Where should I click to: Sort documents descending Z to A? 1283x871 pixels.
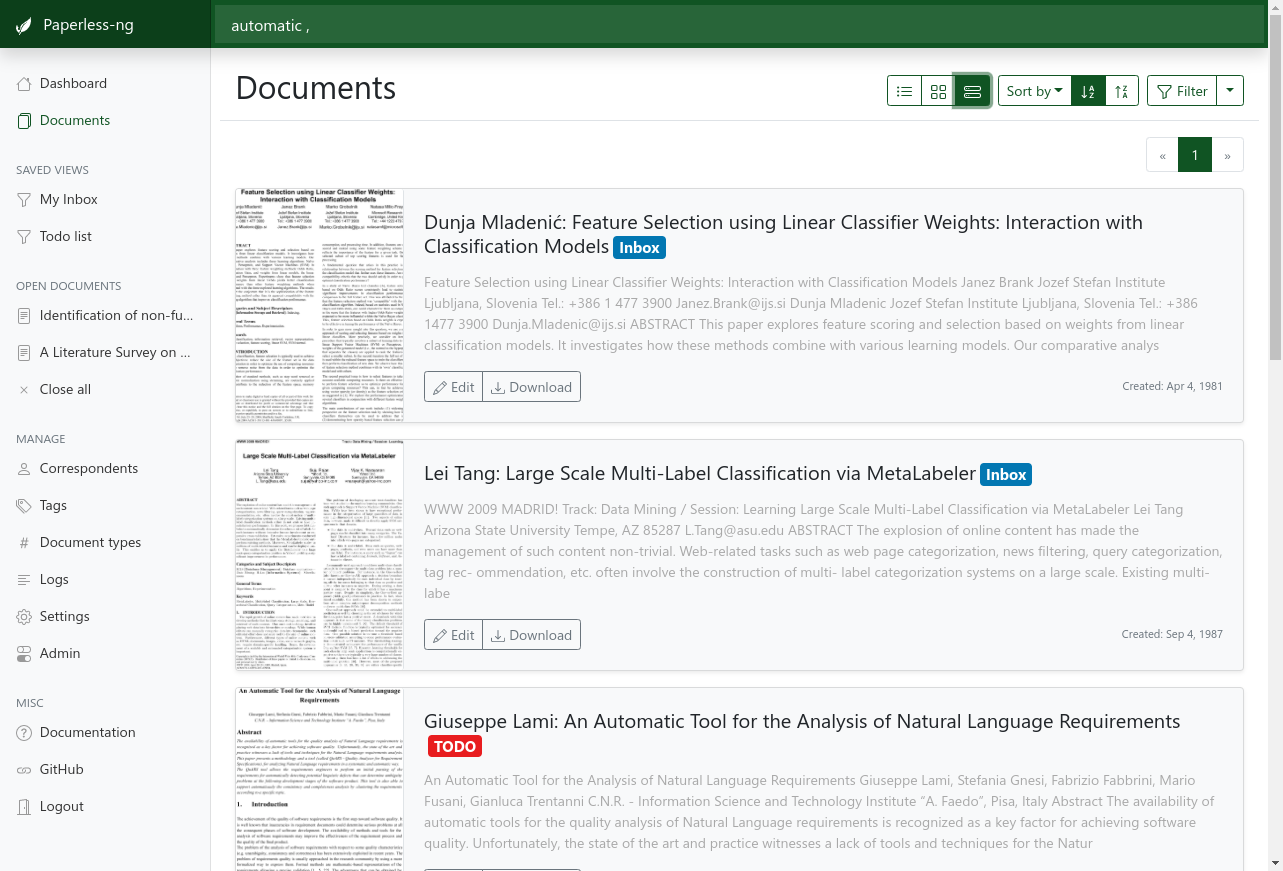pos(1122,91)
